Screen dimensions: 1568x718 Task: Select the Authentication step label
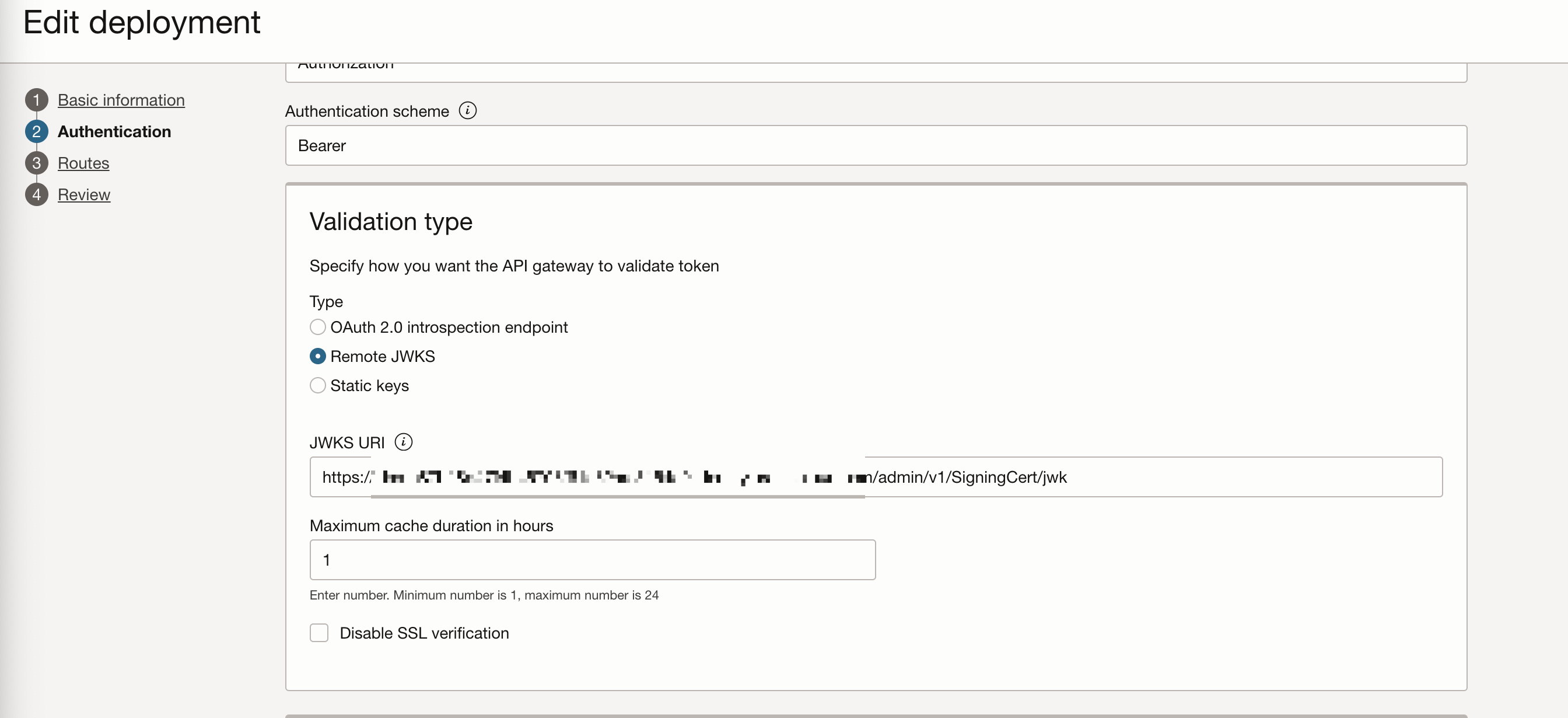pos(114,131)
